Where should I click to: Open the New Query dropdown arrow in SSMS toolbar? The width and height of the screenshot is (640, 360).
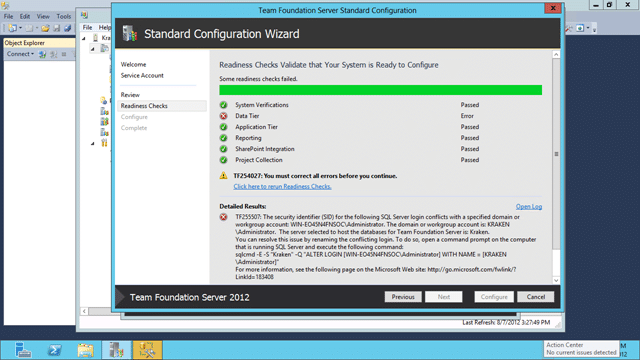20,28
